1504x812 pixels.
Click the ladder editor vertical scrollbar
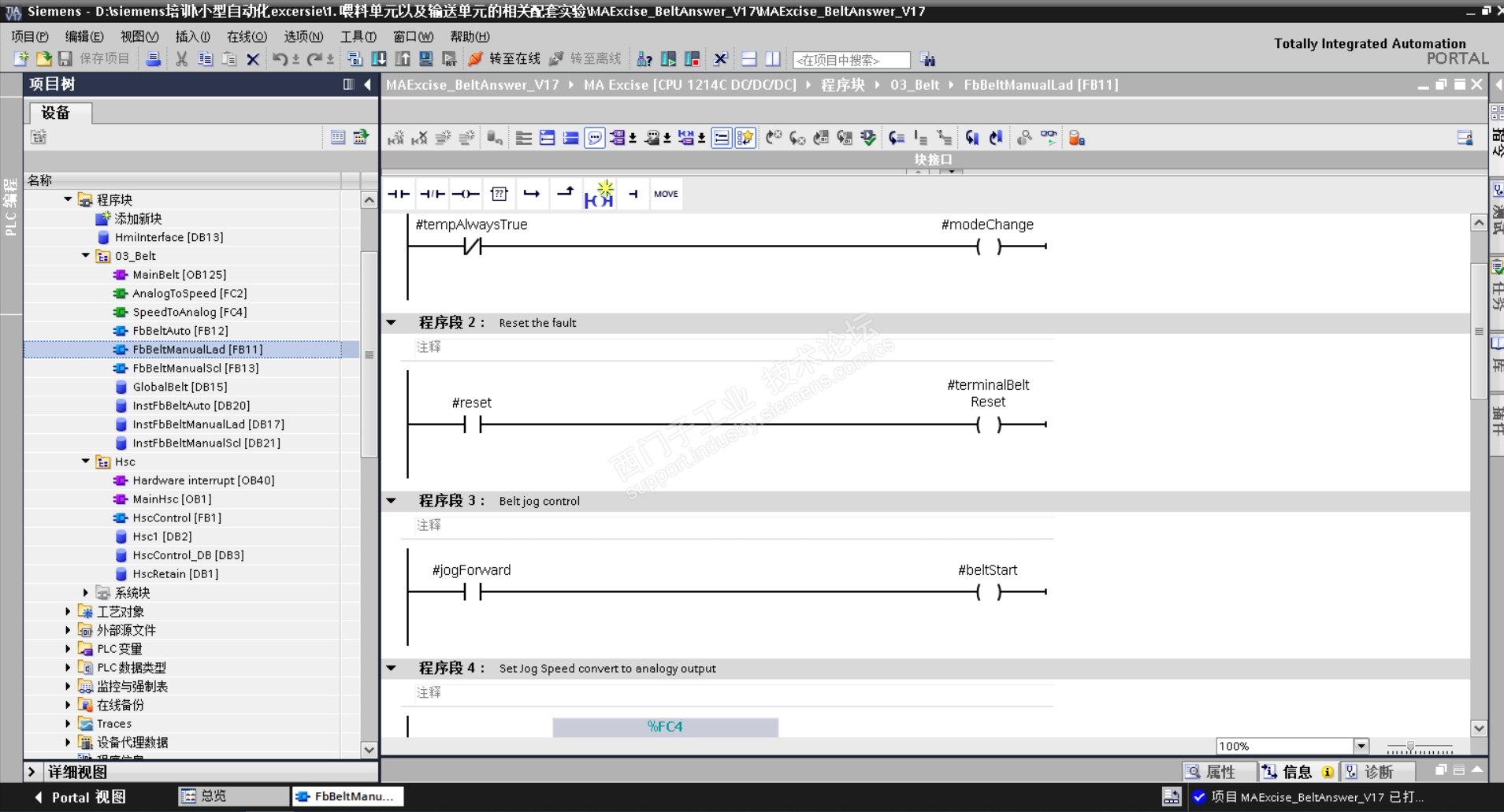tap(1479, 331)
